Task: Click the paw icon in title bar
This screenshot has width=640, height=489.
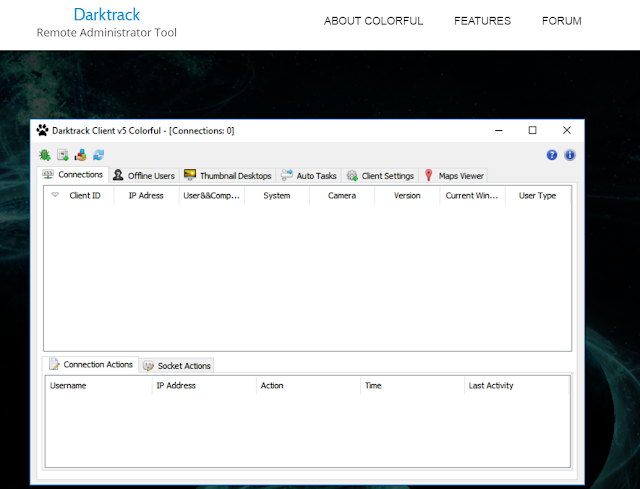Action: [x=42, y=130]
